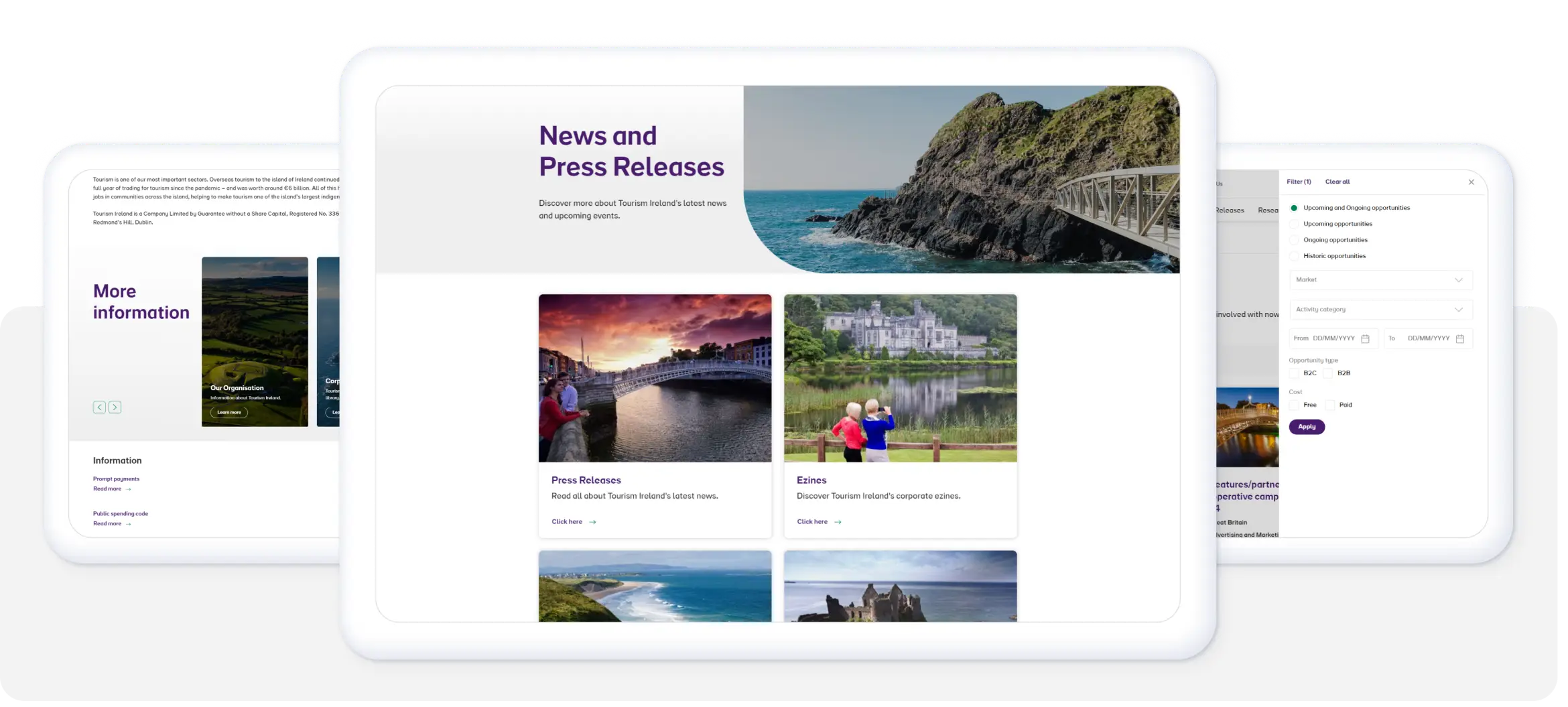Click Read more under Public spending code

pos(107,524)
